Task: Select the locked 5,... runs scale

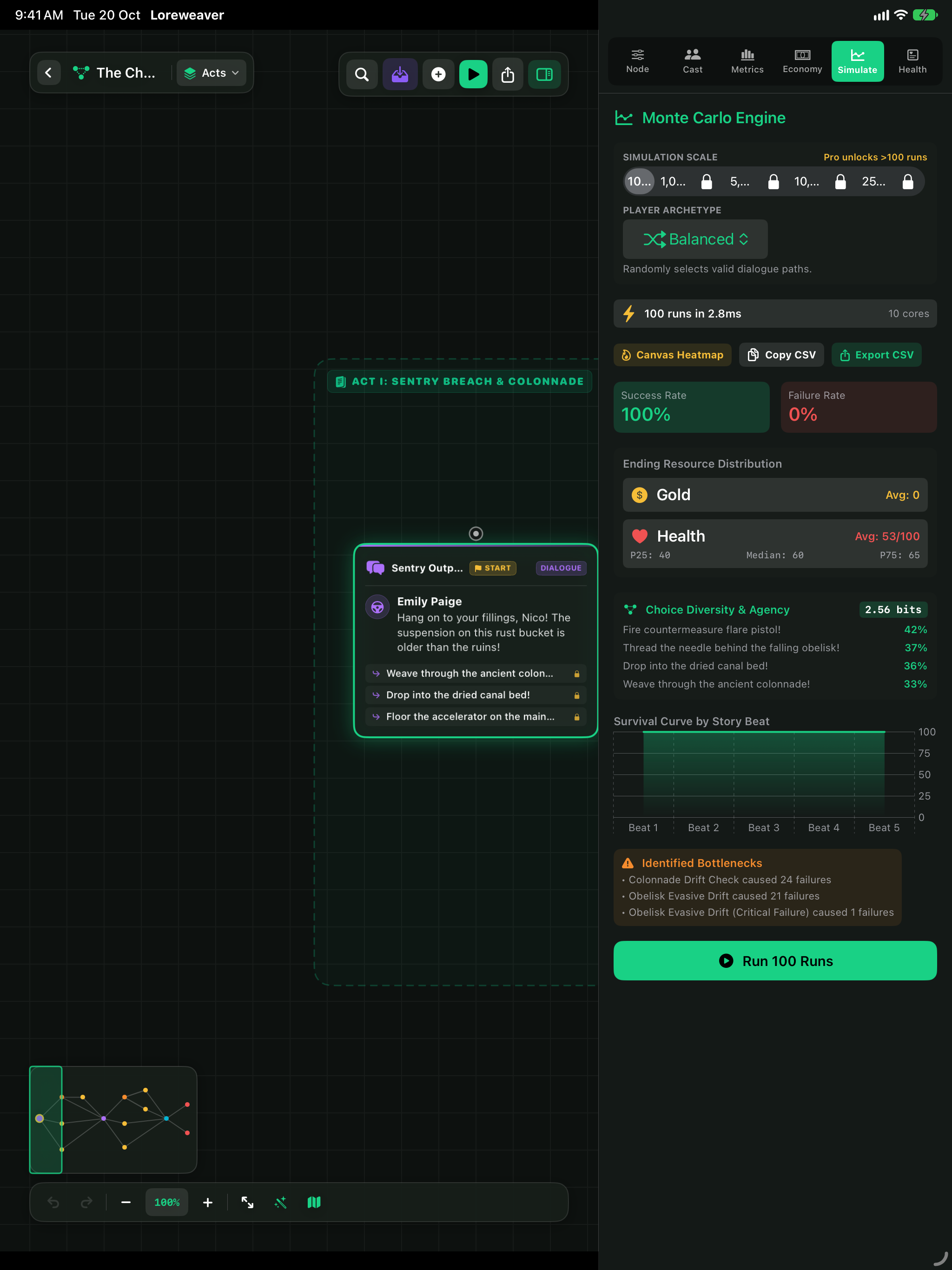Action: (754, 181)
